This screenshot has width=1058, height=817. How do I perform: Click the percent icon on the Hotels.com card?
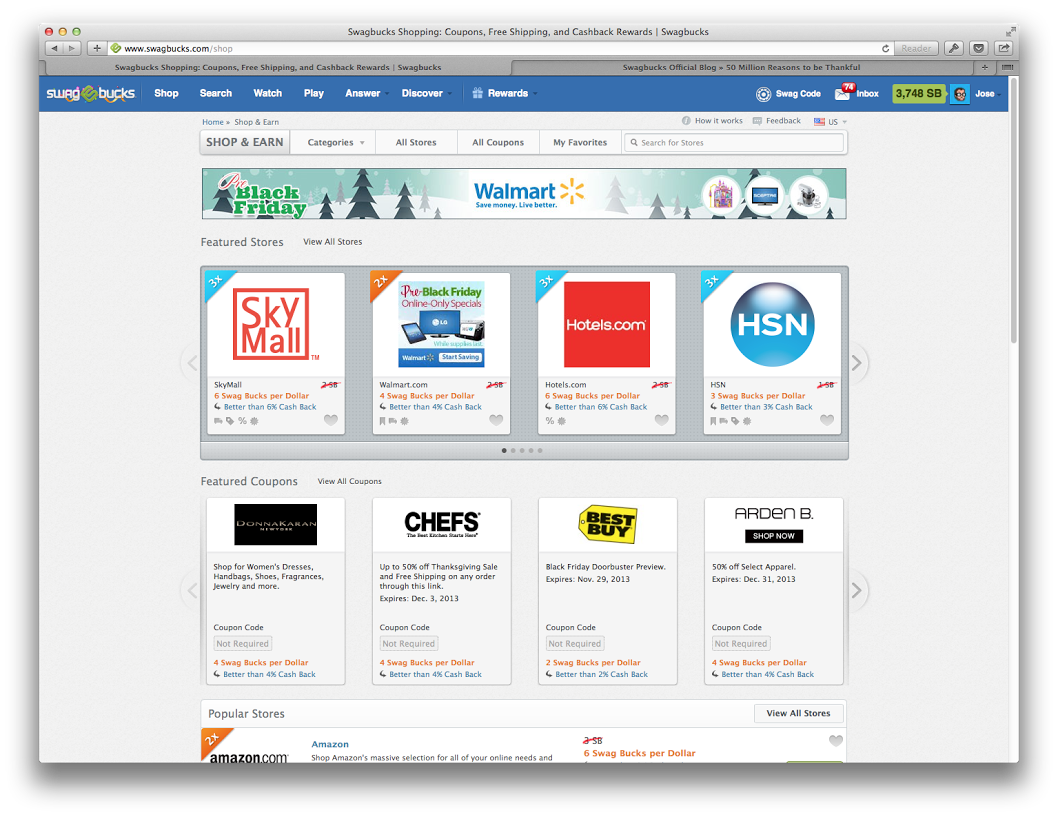coord(550,421)
